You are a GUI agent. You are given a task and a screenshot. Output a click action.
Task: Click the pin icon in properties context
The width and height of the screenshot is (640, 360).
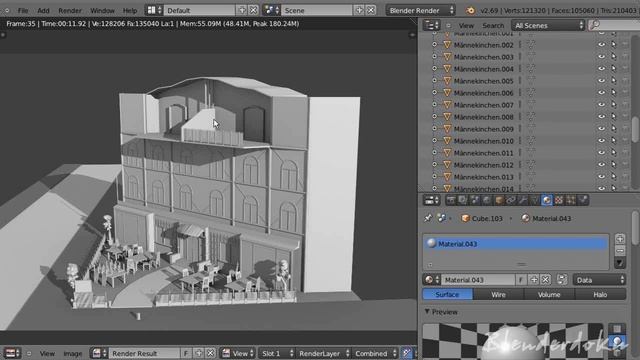(428, 218)
